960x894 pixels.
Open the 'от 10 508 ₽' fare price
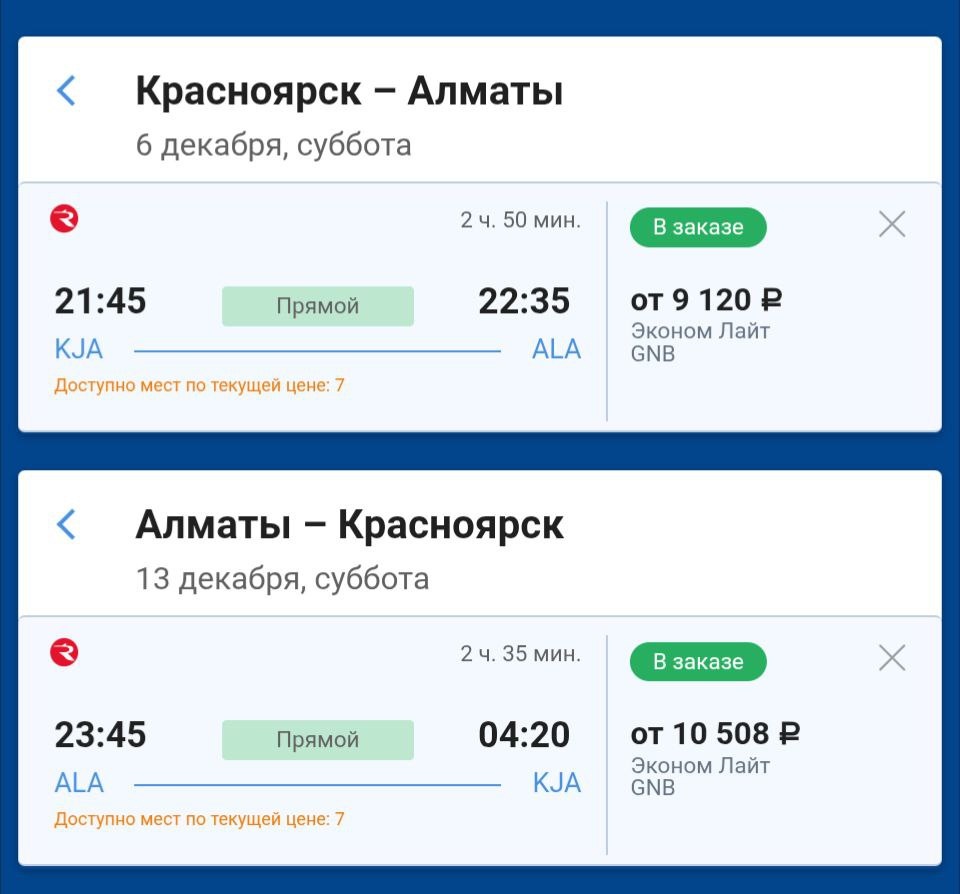[715, 734]
